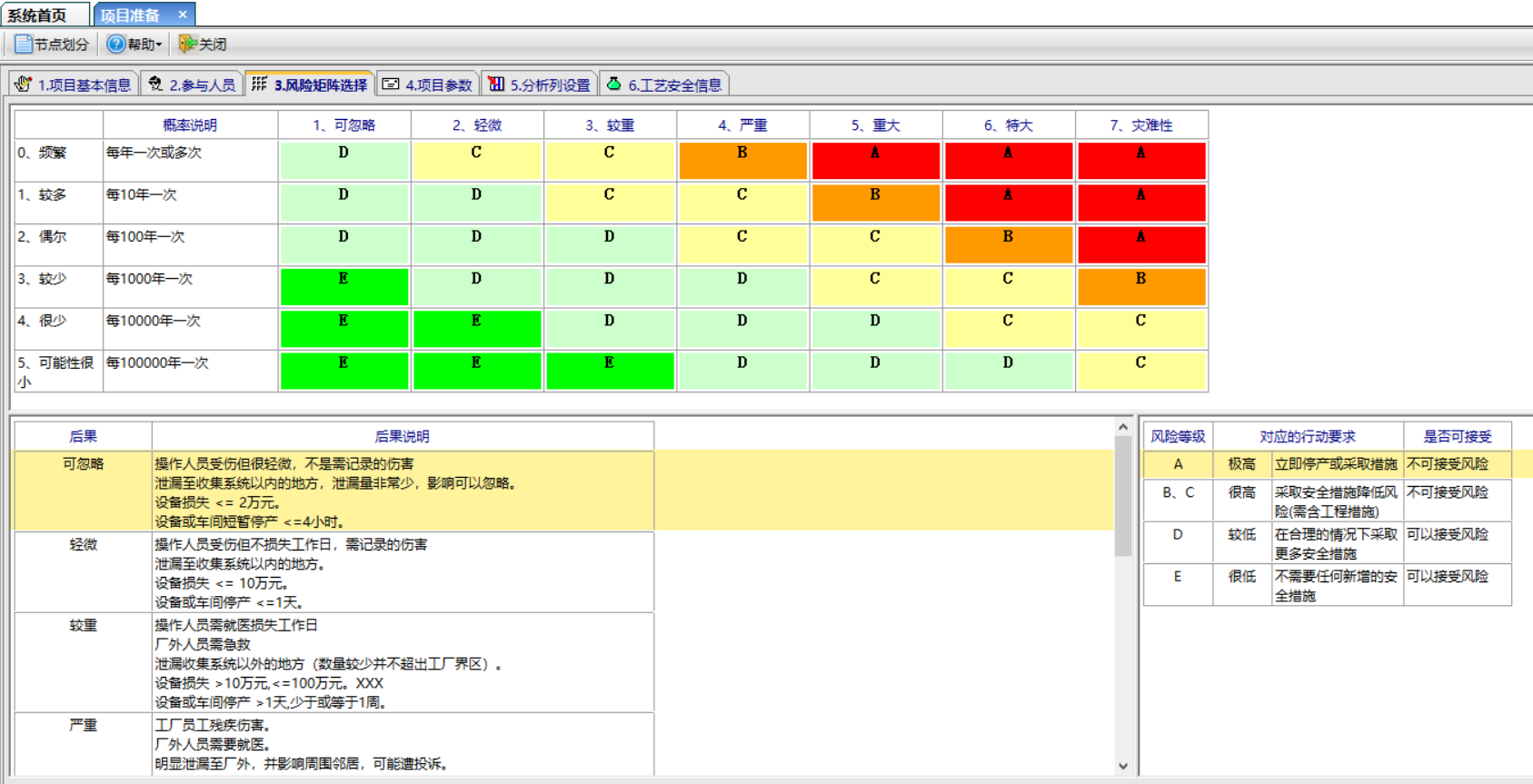Click the 每100年一次 probability description

190,244
